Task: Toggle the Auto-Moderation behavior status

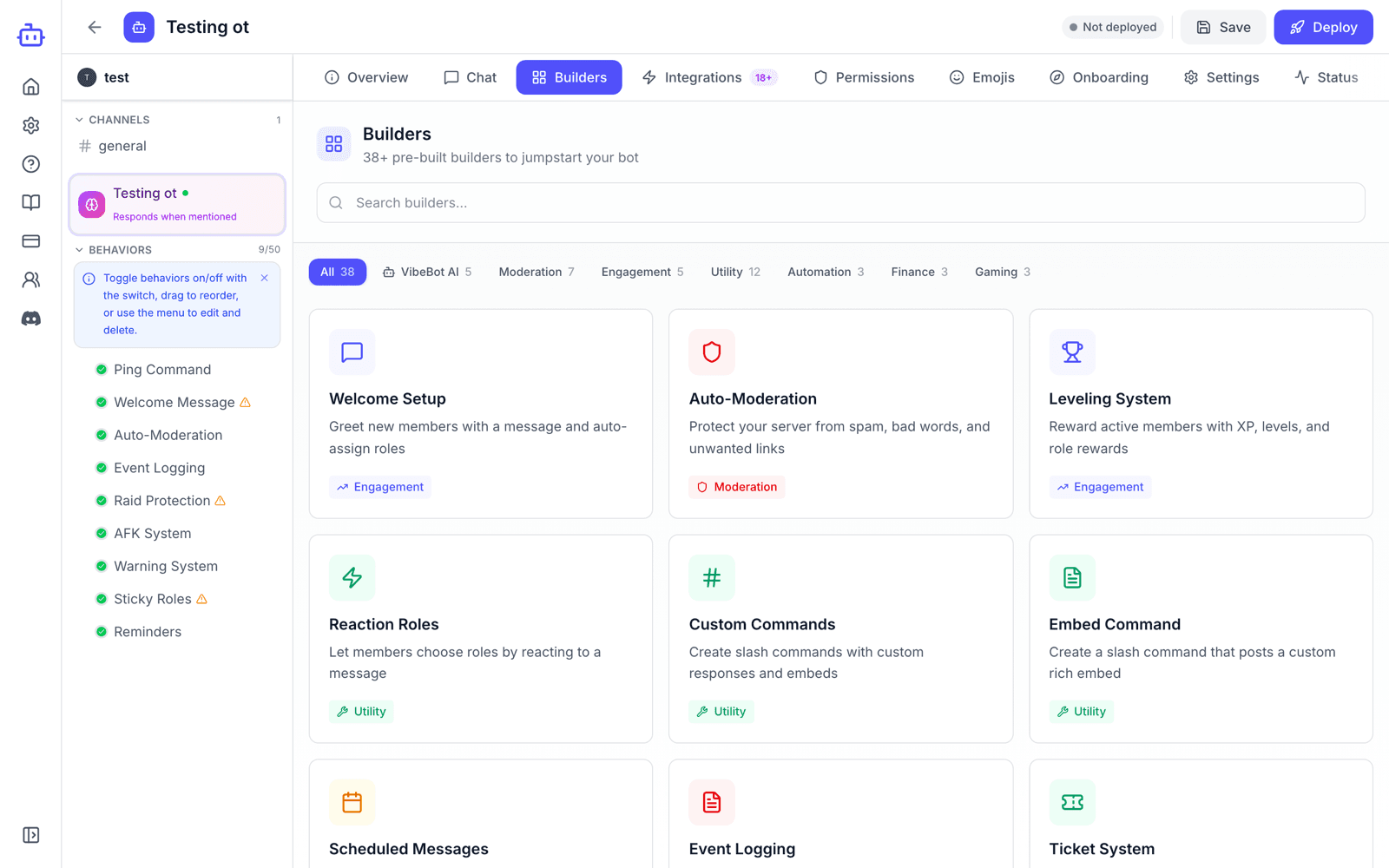Action: pyautogui.click(x=102, y=435)
